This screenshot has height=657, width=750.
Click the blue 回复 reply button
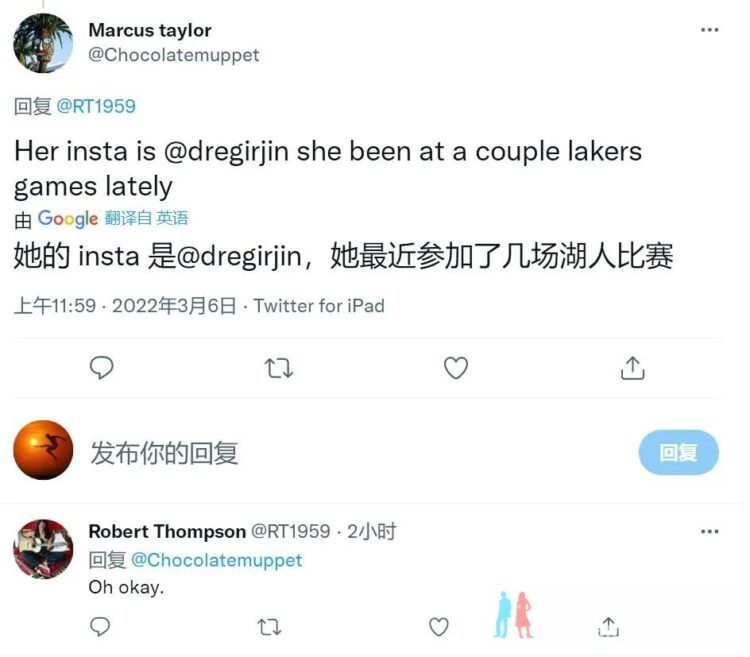click(x=678, y=452)
